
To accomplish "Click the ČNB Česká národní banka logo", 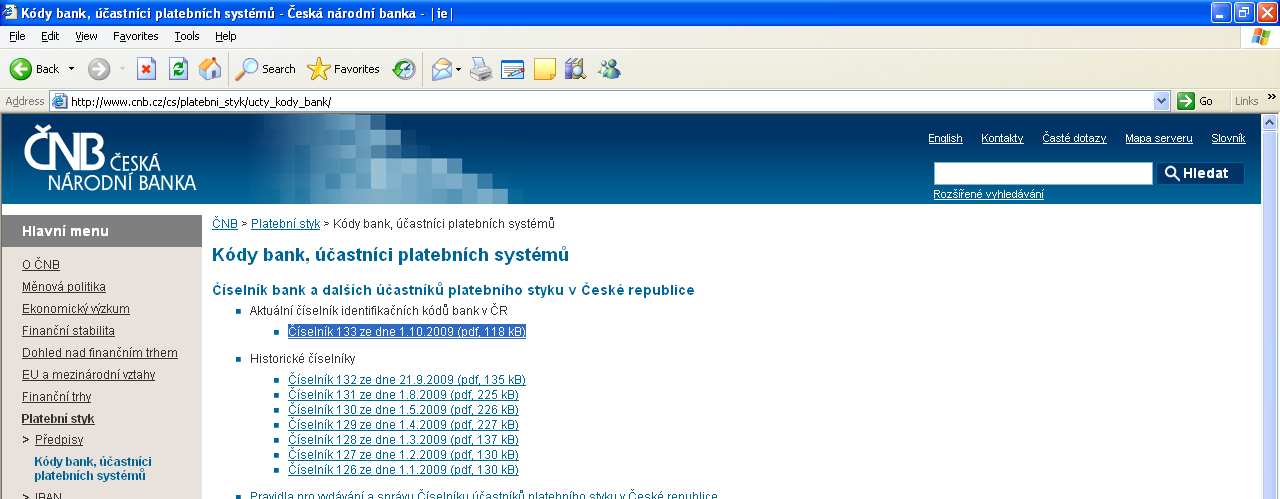I will (110, 160).
